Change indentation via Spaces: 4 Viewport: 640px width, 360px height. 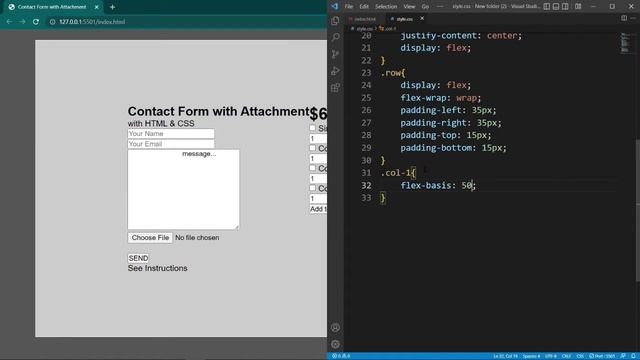pyautogui.click(x=531, y=356)
